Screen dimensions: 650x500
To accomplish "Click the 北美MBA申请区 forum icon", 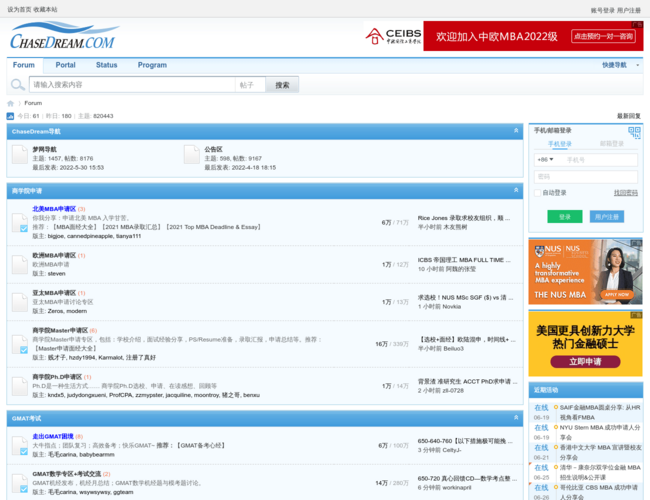I will [20, 217].
